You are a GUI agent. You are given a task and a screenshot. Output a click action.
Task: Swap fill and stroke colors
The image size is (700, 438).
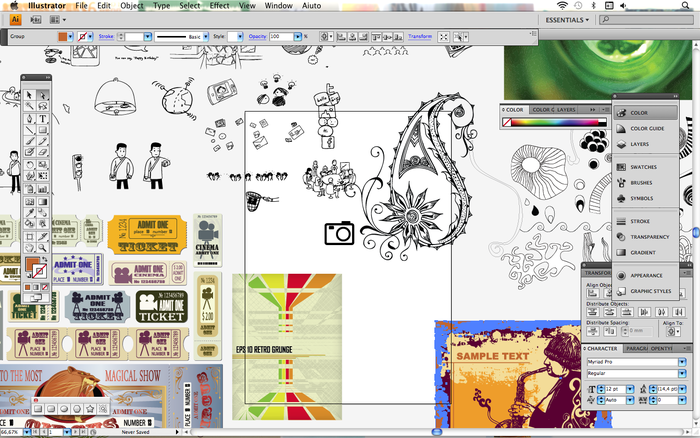pyautogui.click(x=45, y=259)
